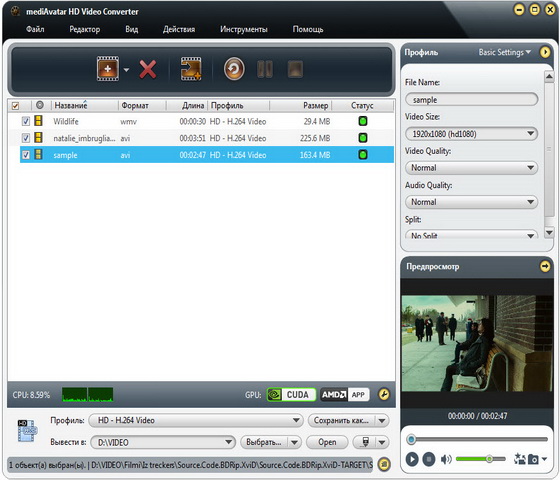Open the Помощь menu
Image resolution: width=560 pixels, height=480 pixels.
(308, 29)
